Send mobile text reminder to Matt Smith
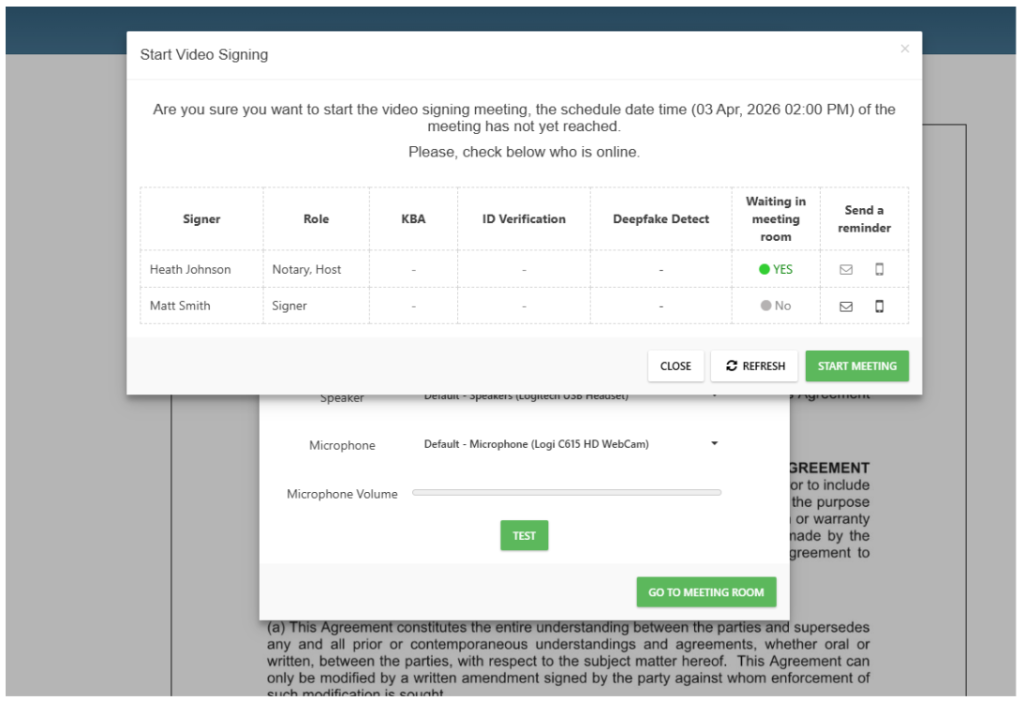Image resolution: width=1024 pixels, height=701 pixels. coord(880,306)
